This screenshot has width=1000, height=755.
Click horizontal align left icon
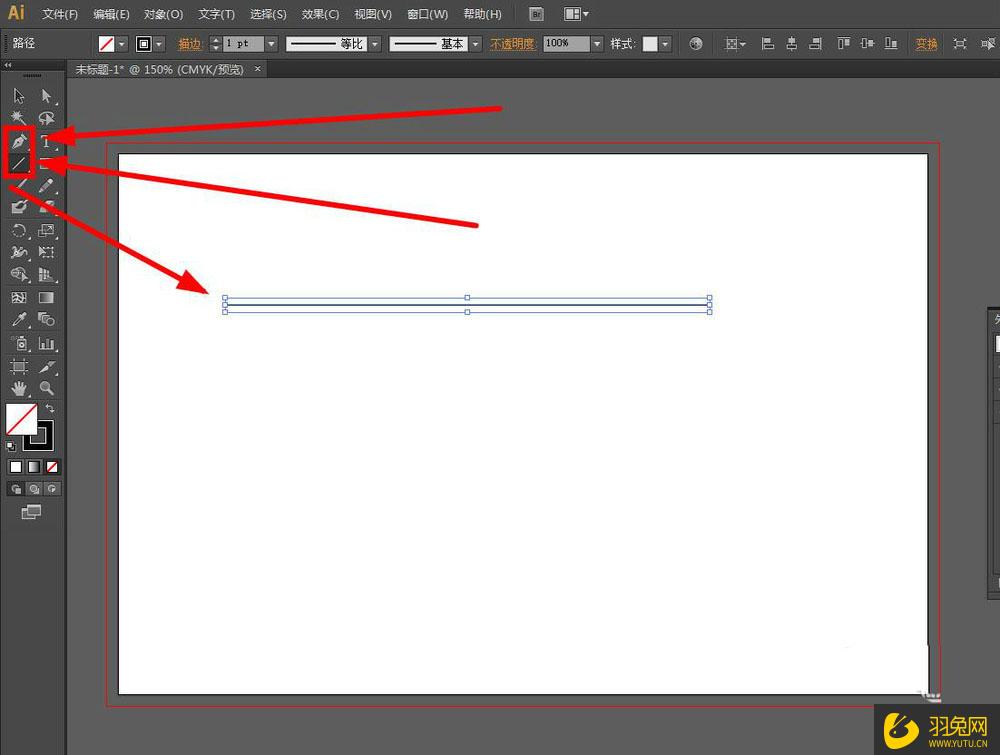point(768,44)
